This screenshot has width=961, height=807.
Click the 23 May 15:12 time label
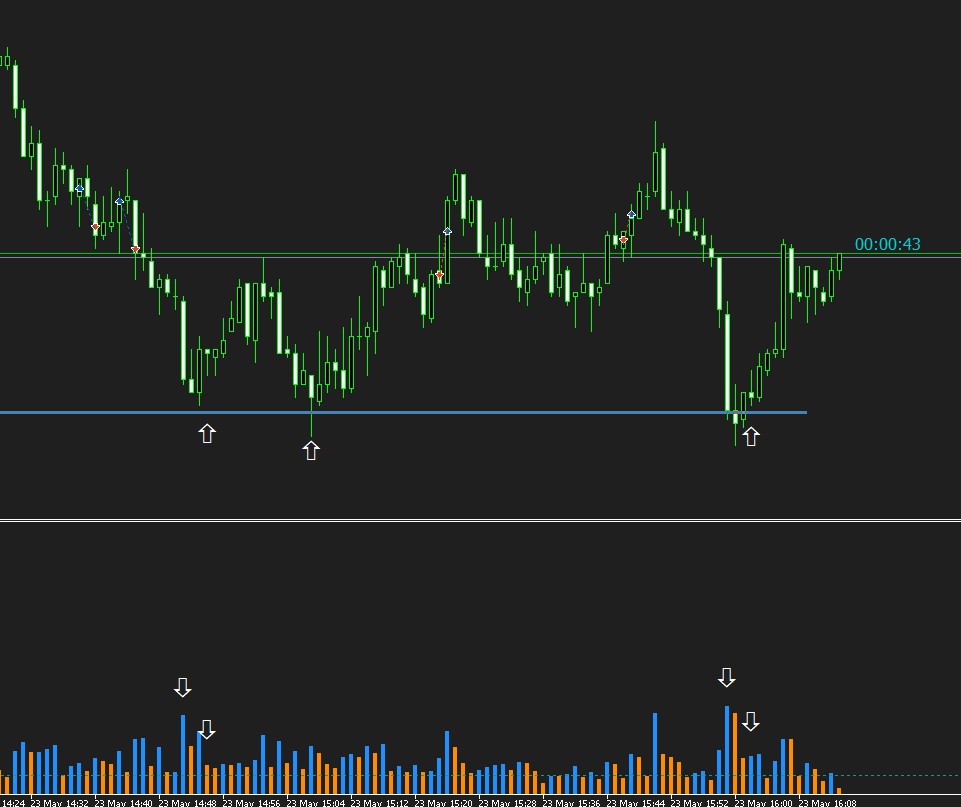(379, 803)
